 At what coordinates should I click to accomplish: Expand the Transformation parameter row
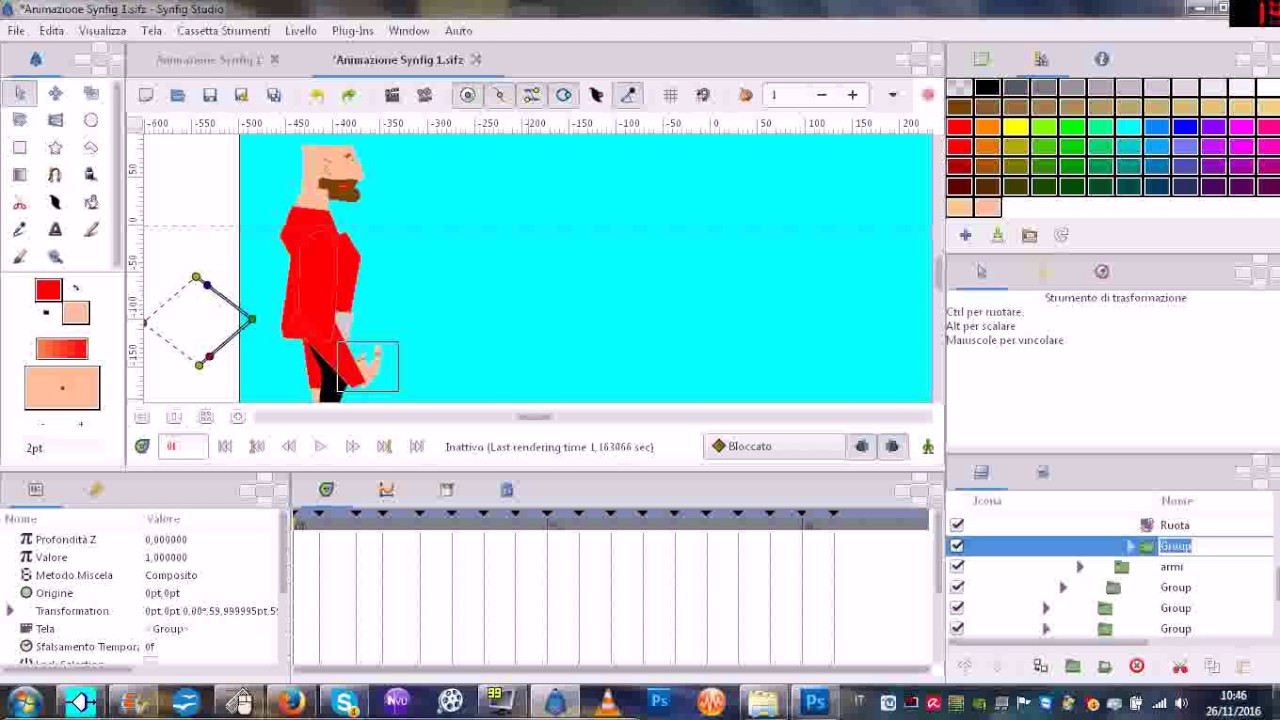pyautogui.click(x=10, y=610)
